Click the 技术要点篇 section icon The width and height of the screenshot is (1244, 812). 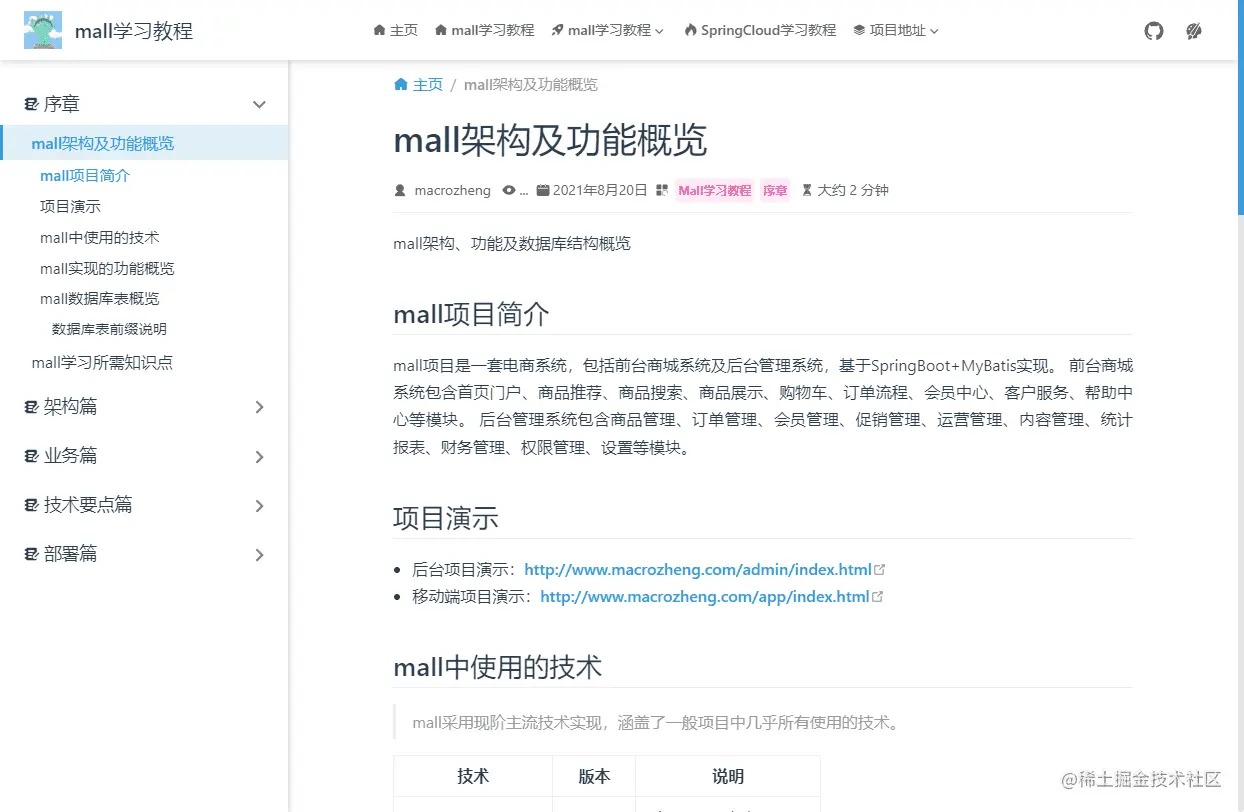[x=31, y=505]
